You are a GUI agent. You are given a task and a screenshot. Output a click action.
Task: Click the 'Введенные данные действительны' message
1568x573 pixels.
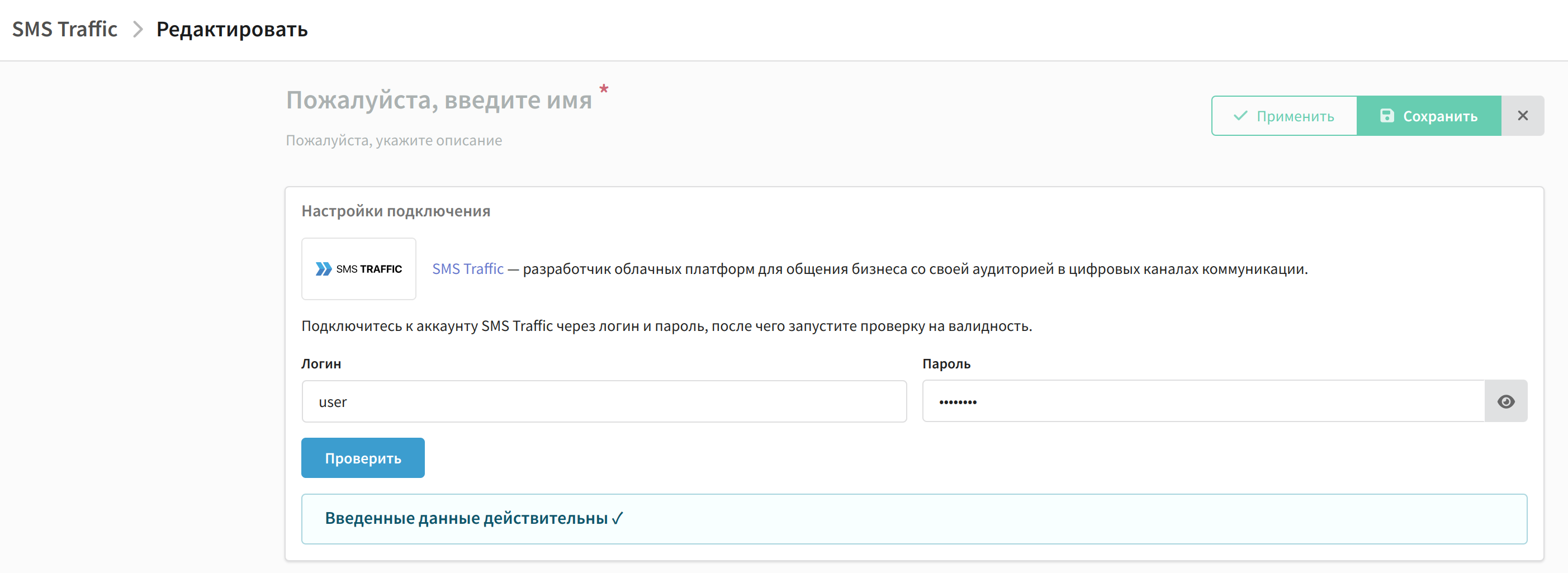coord(915,519)
